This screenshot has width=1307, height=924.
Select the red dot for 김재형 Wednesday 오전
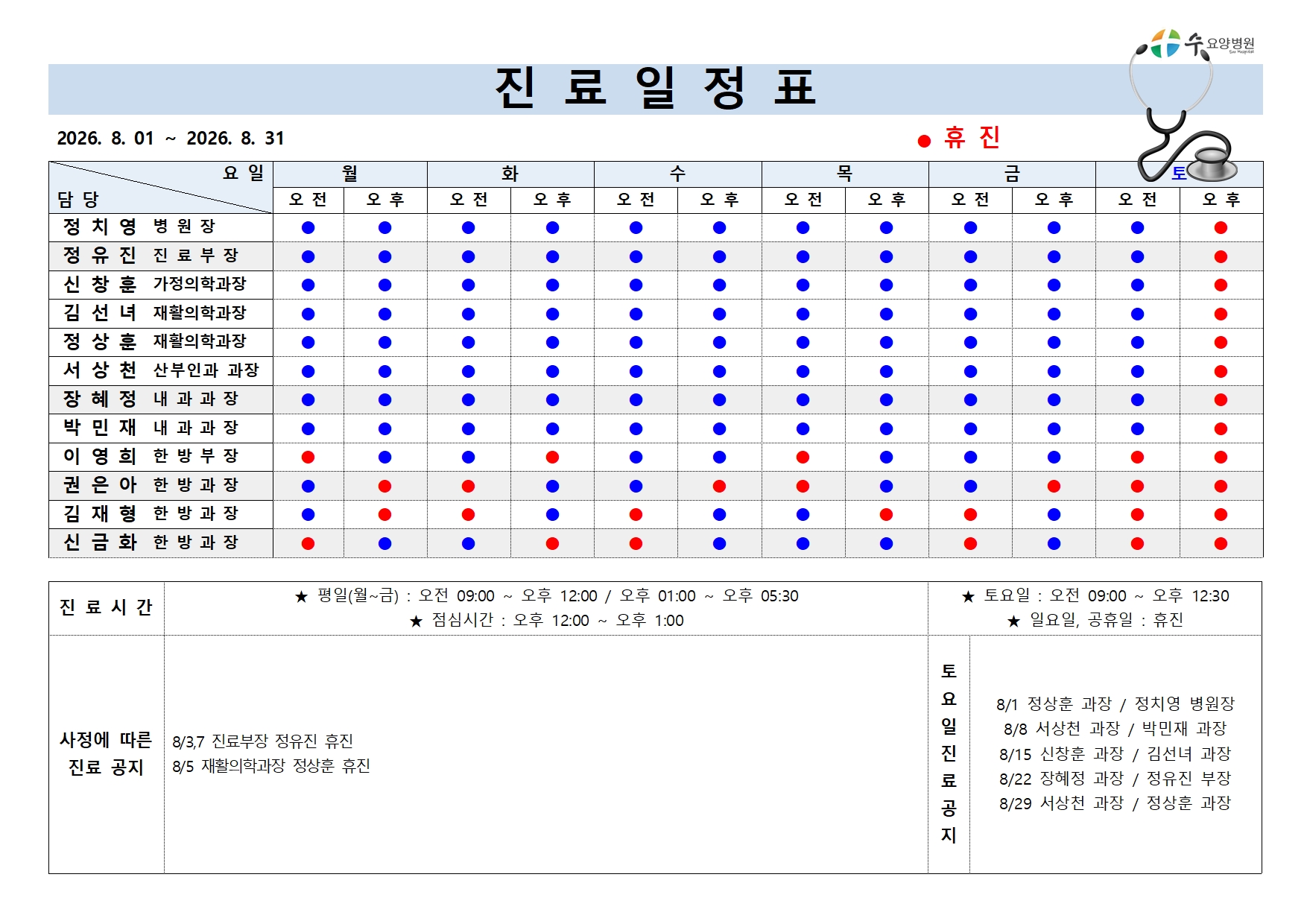click(x=636, y=514)
